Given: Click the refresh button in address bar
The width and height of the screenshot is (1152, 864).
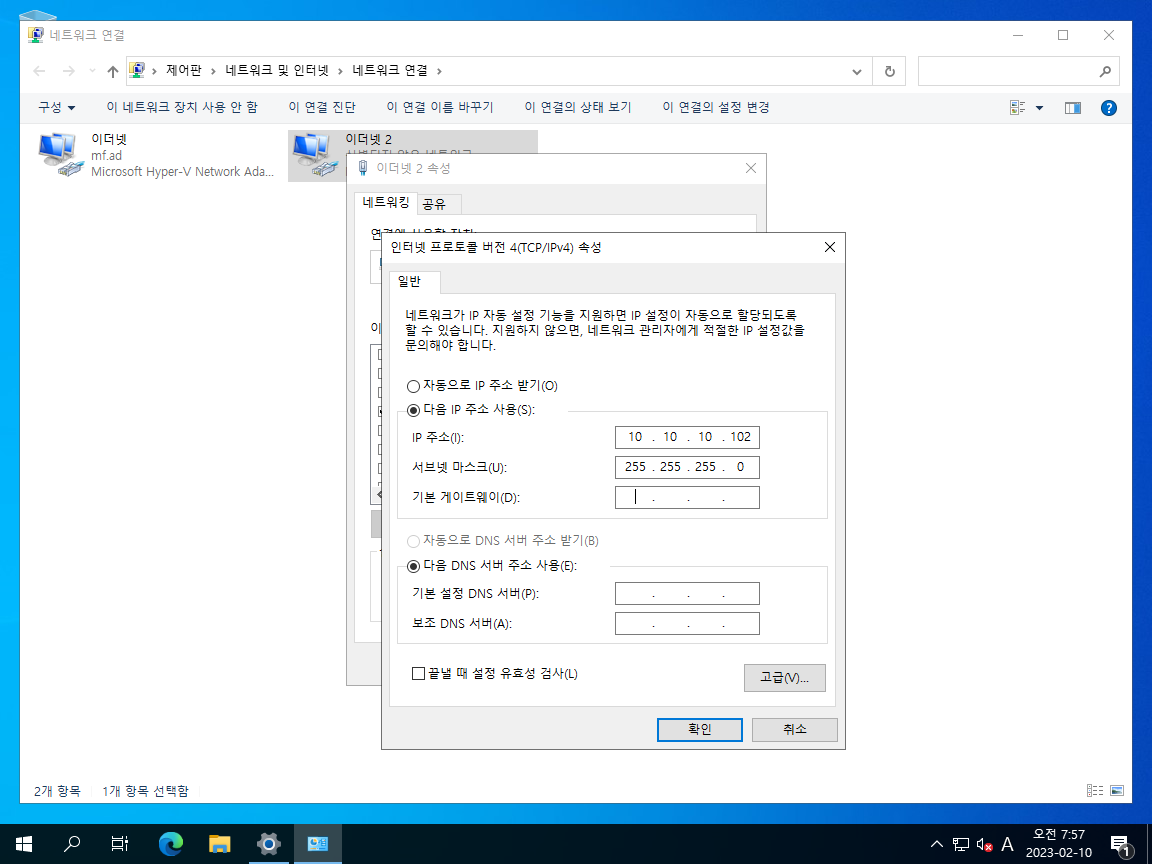Looking at the screenshot, I should coord(889,71).
